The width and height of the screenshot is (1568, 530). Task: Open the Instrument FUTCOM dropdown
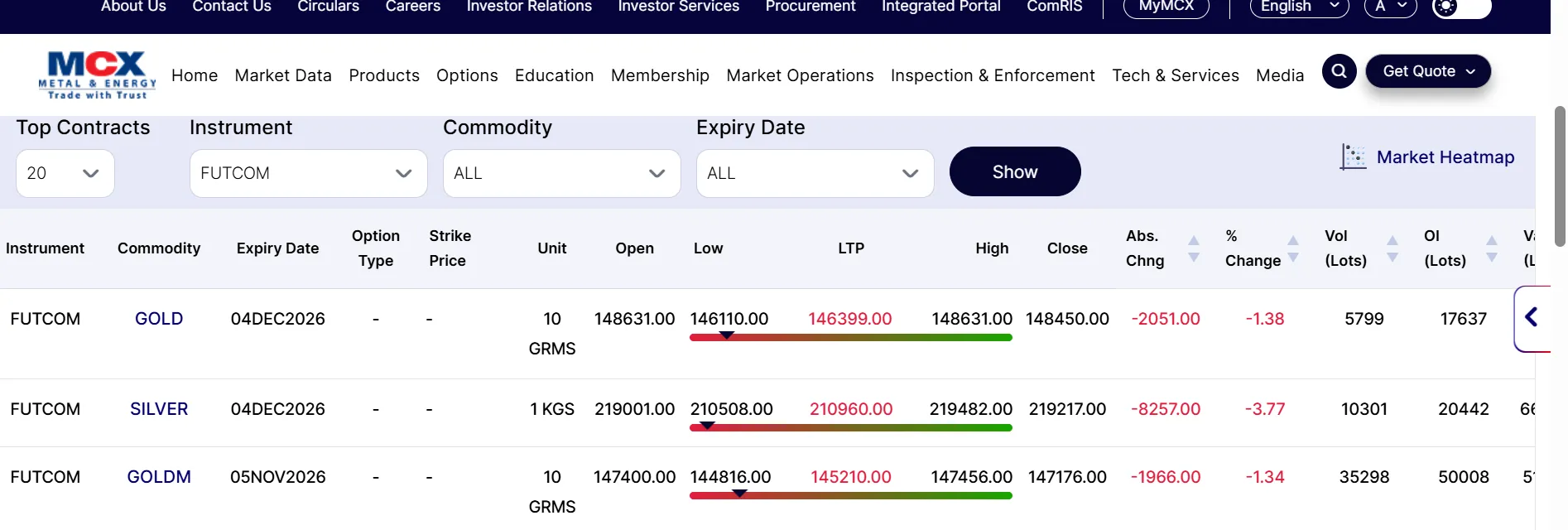pyautogui.click(x=309, y=173)
